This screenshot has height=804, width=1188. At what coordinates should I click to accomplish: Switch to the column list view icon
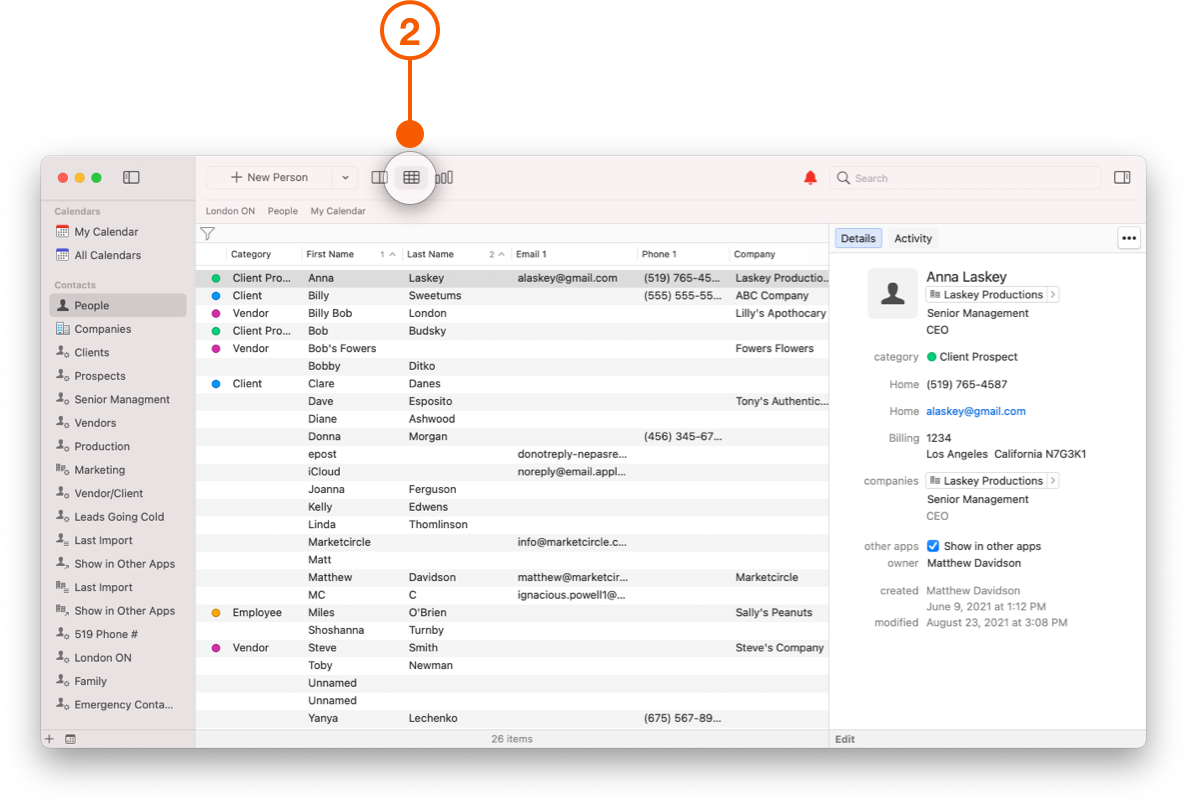point(378,176)
